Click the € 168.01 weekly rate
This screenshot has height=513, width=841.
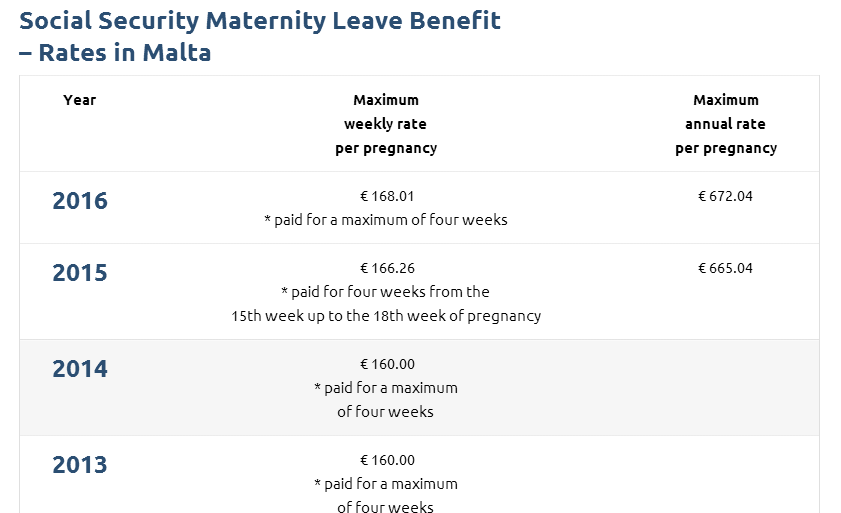point(386,196)
